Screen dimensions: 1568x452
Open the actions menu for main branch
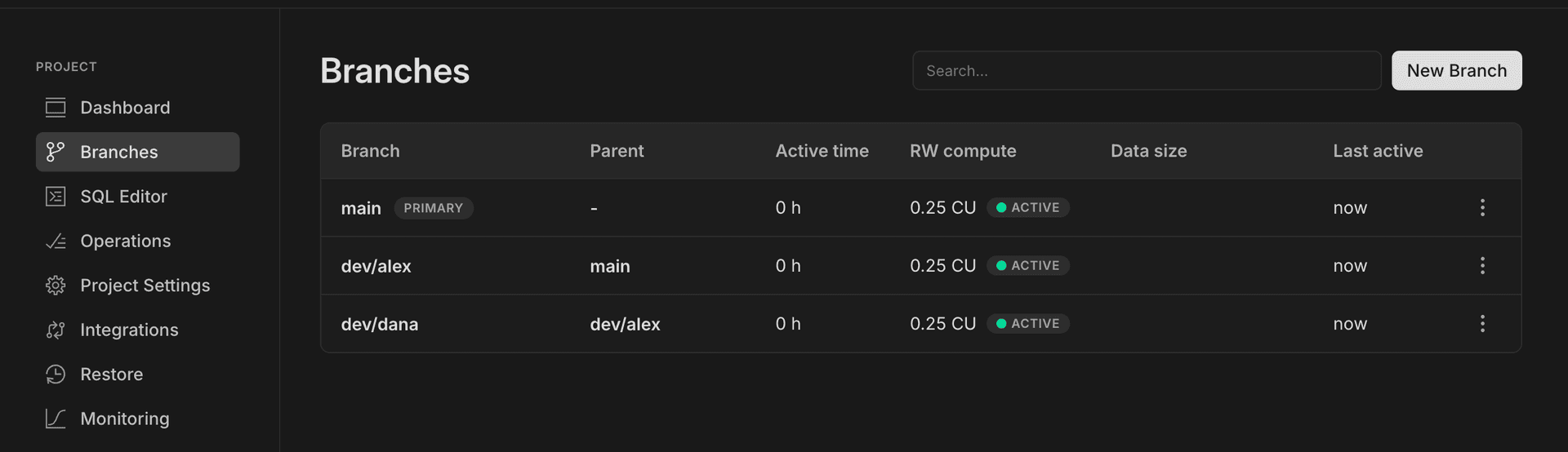click(1482, 208)
